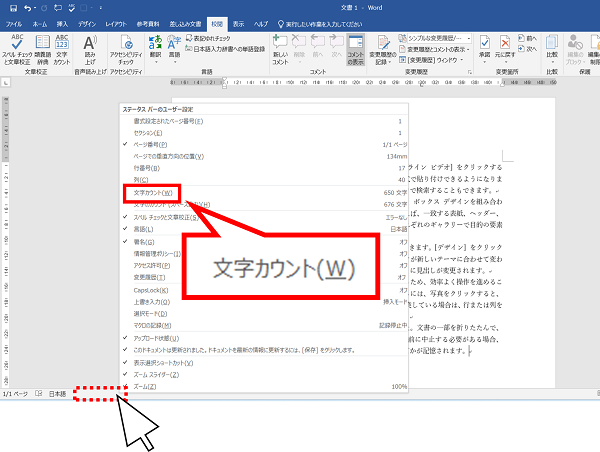Insert a new comment 新しいコメント

tap(280, 50)
